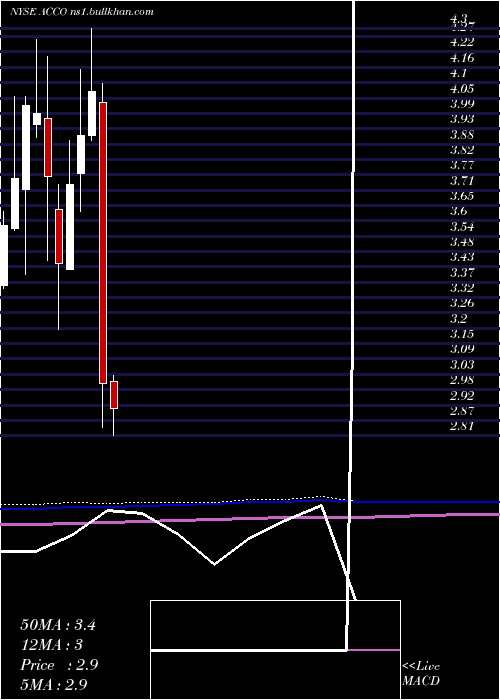Click the 2.81 price axis label
This screenshot has width=500, height=700.
[x=462, y=426]
